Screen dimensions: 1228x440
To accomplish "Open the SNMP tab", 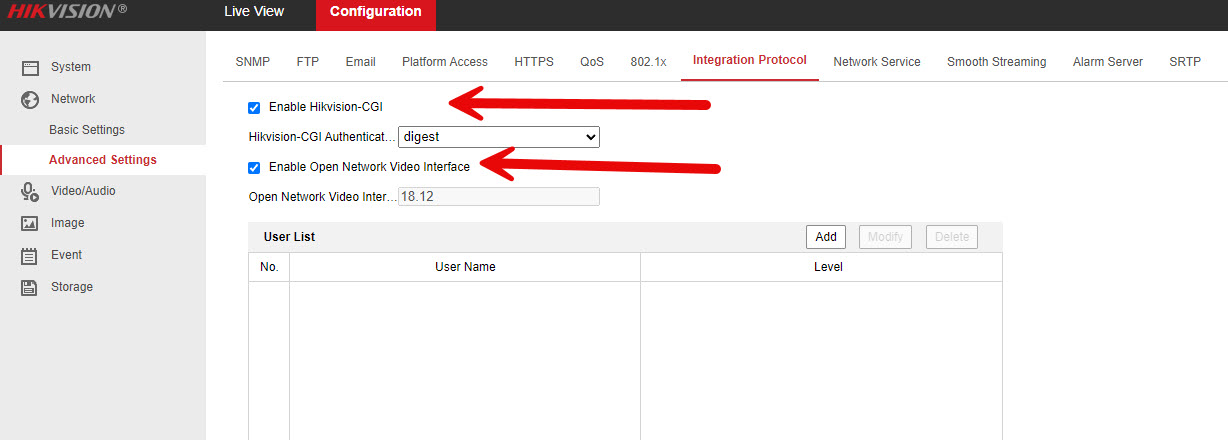I will [253, 62].
